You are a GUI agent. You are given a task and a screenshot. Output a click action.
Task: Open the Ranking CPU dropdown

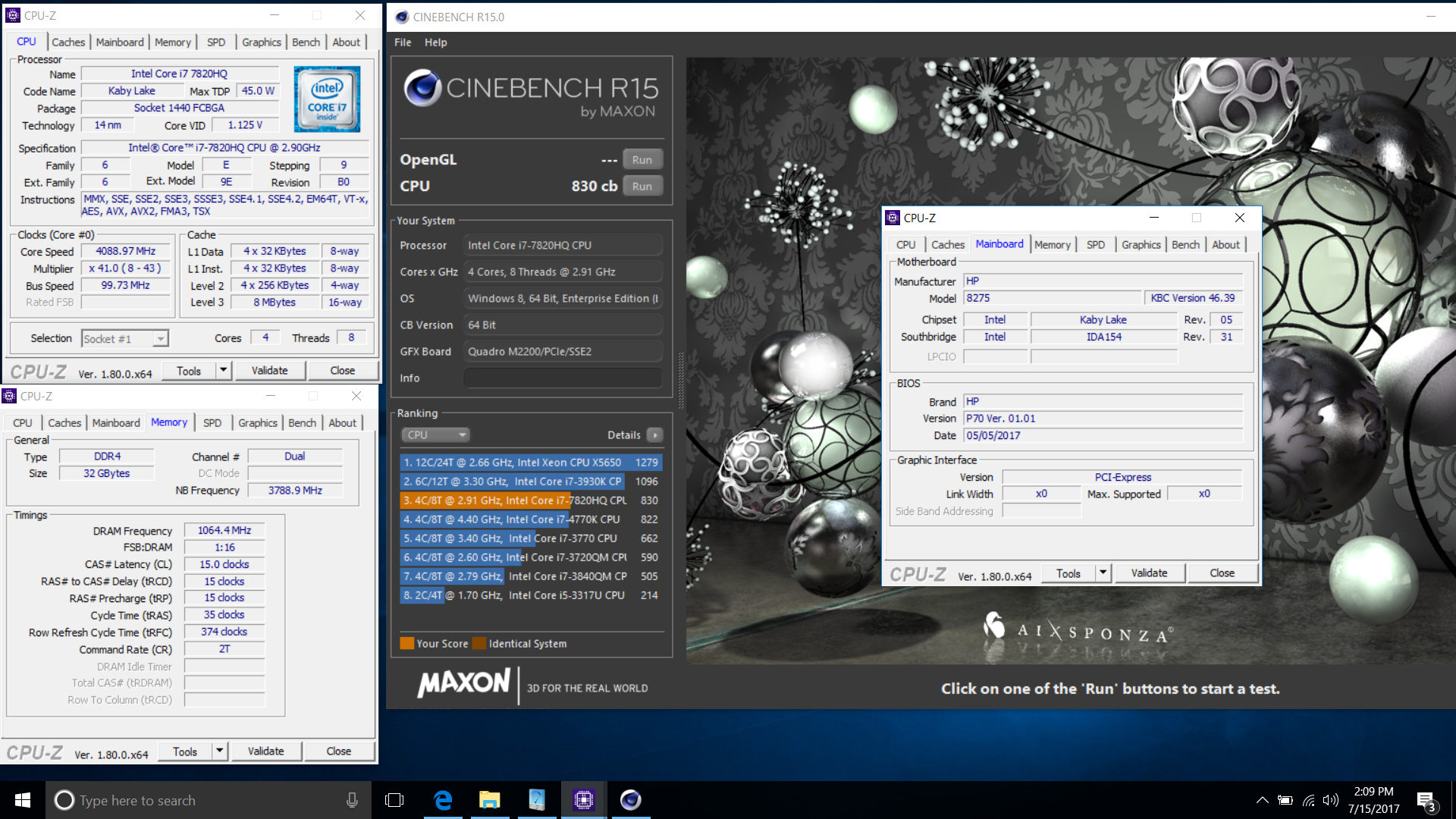coord(435,435)
